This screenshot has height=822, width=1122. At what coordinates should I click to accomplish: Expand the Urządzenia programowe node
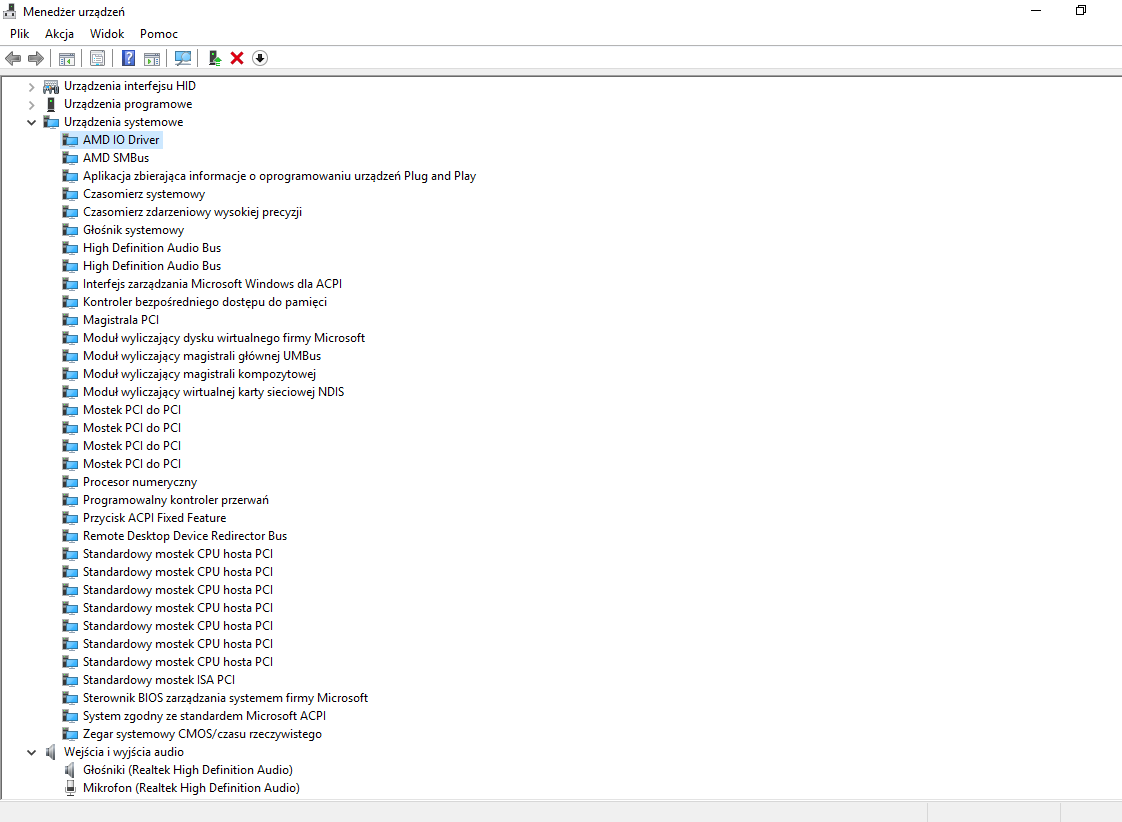click(x=31, y=104)
